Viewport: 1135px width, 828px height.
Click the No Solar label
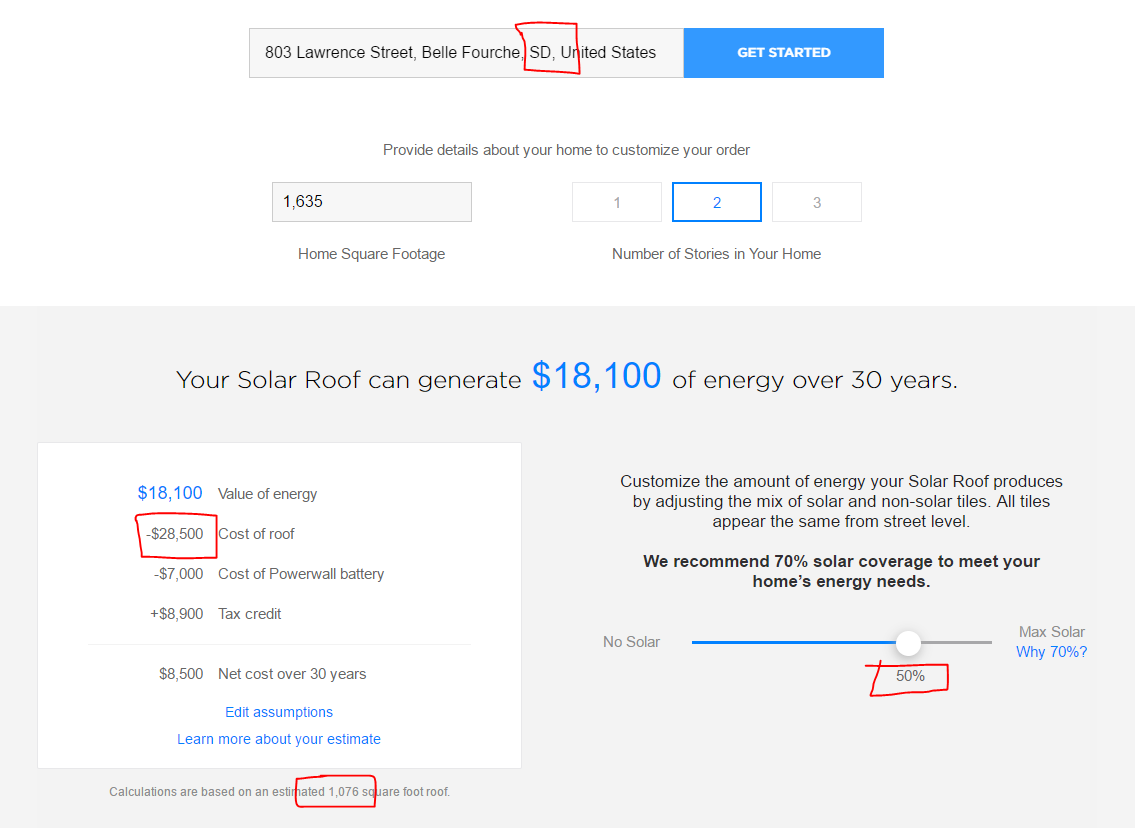pyautogui.click(x=631, y=642)
